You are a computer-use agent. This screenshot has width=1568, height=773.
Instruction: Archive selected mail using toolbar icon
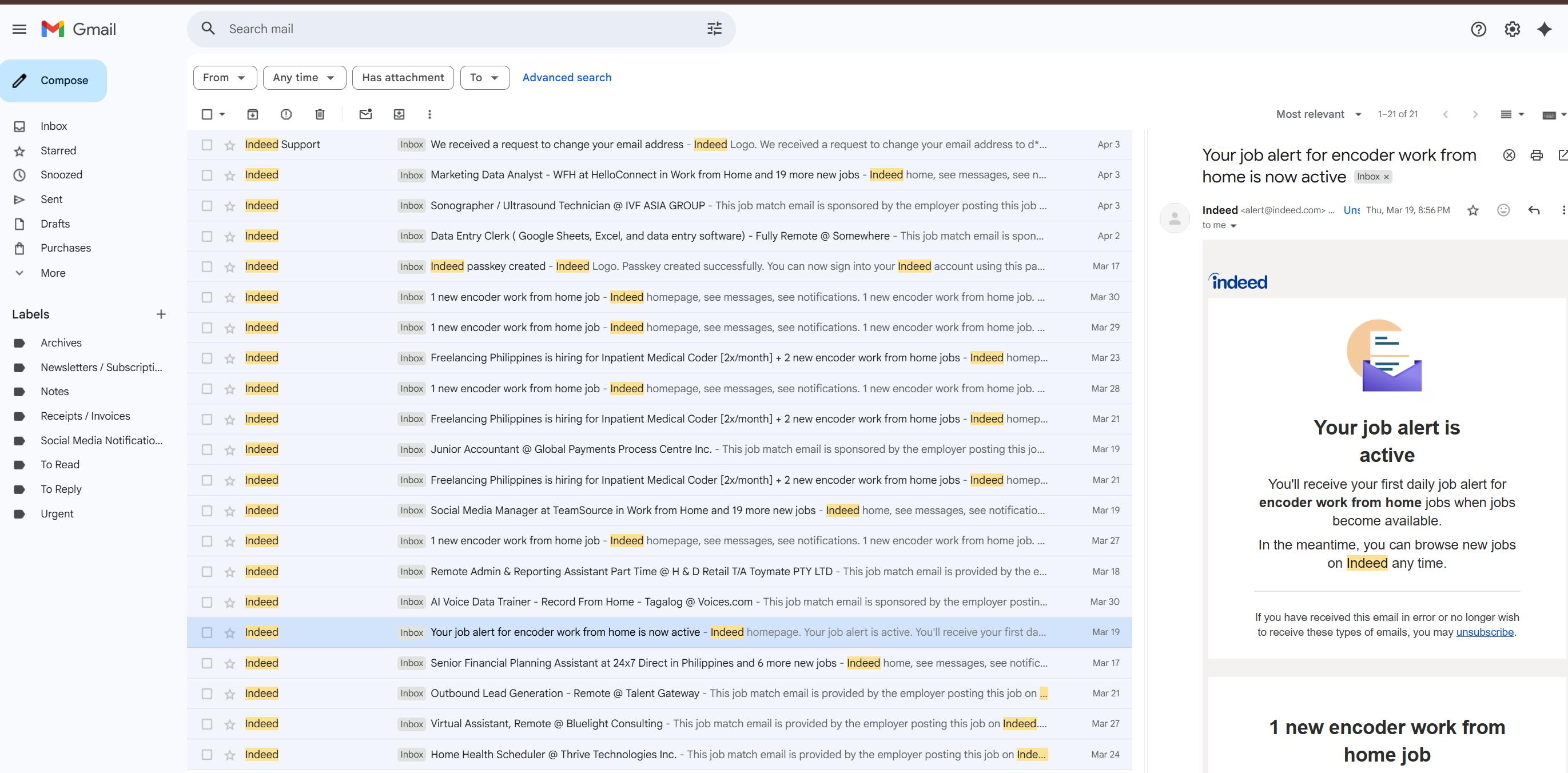click(253, 114)
